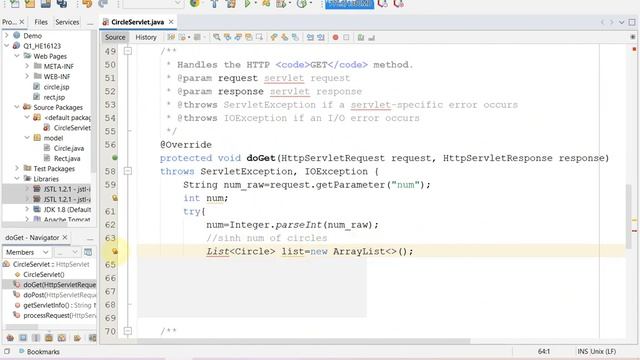The height and width of the screenshot is (360, 640).
Task: Collapse the Source Packages node
Action: pos(17,107)
